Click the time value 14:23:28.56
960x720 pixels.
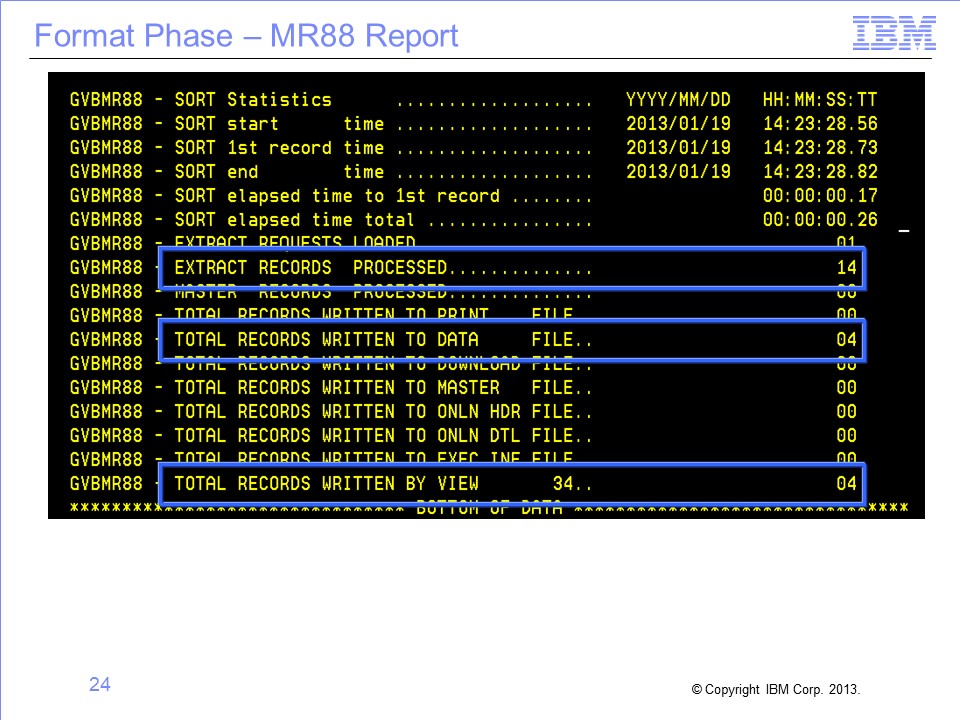[820, 124]
